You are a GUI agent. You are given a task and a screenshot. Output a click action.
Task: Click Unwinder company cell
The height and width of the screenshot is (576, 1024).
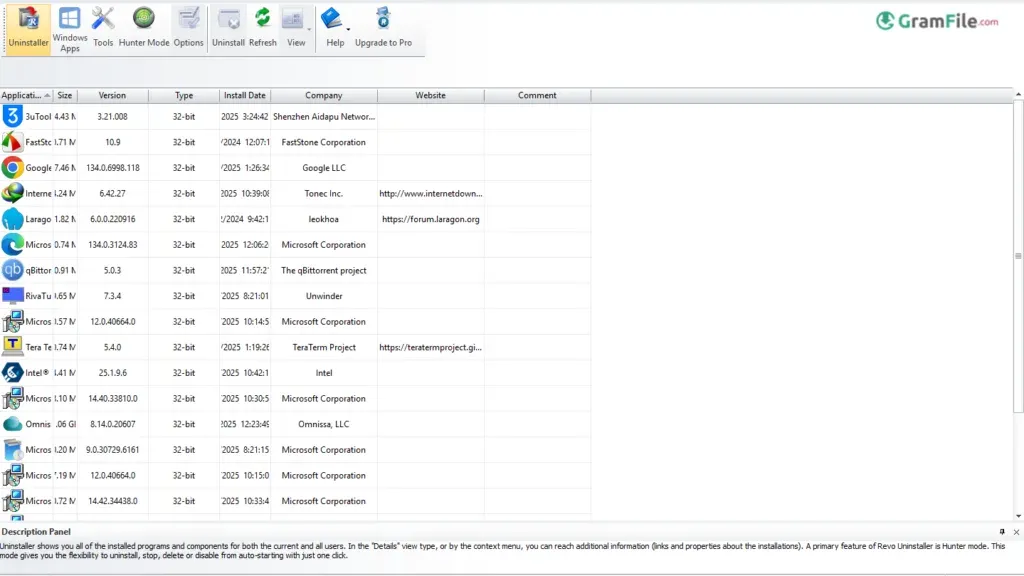click(x=324, y=296)
